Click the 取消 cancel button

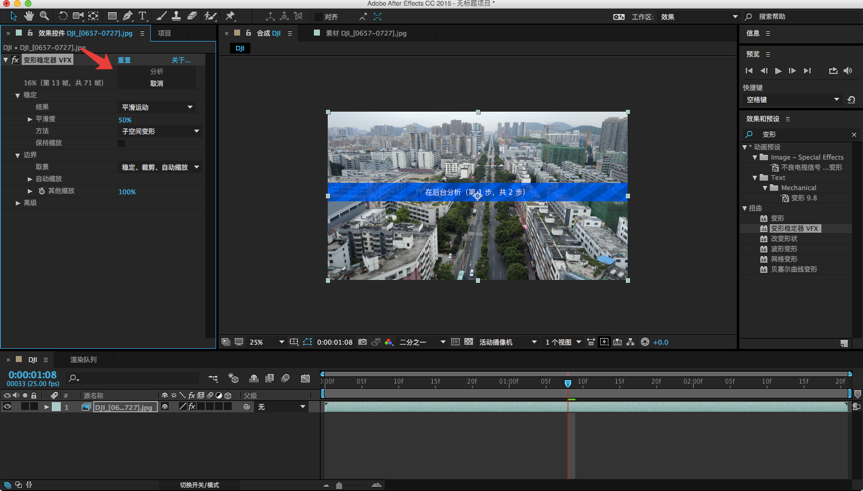tap(157, 83)
